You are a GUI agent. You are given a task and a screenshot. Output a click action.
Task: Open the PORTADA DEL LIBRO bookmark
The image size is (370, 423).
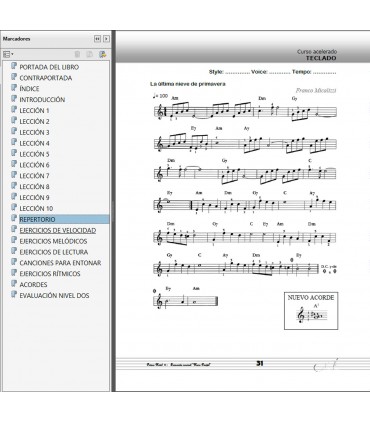(x=49, y=67)
